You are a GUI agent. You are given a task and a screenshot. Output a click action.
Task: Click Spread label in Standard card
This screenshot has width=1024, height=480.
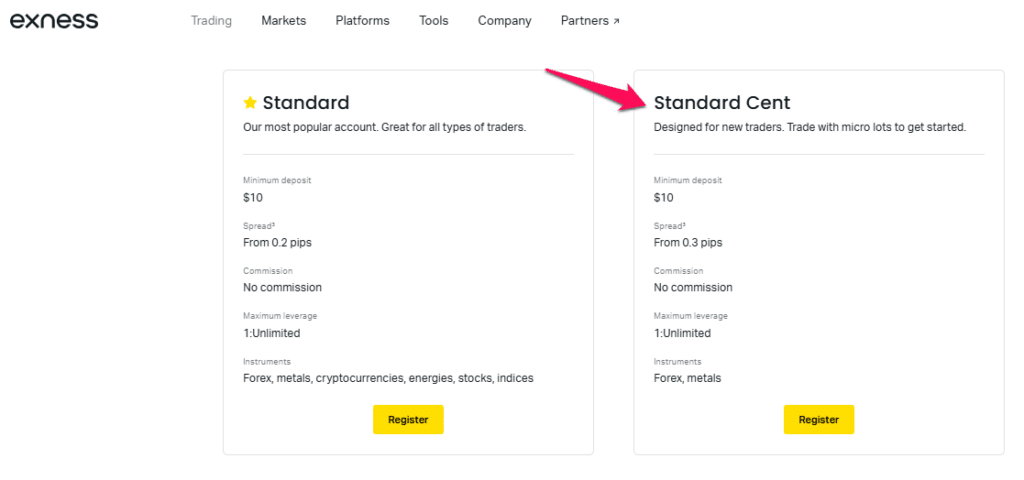tap(259, 226)
